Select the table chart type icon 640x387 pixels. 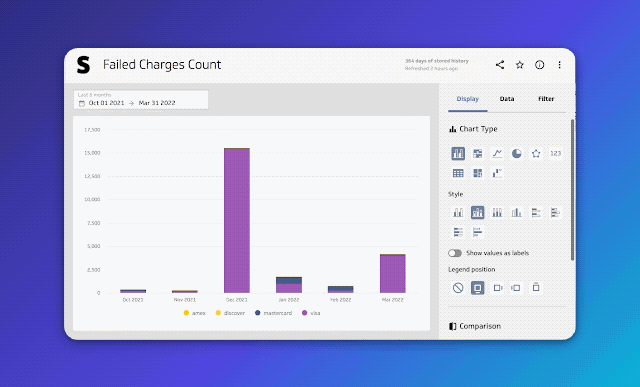click(x=458, y=173)
